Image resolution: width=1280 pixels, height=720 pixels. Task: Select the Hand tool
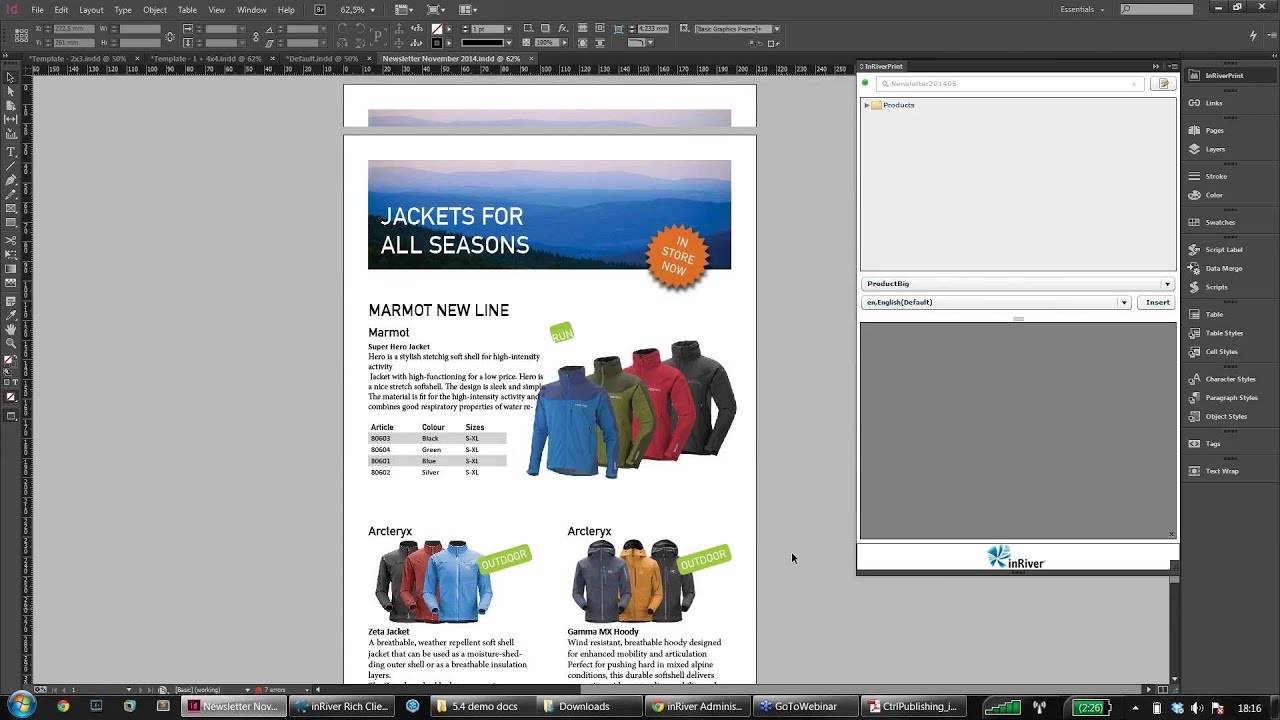coord(11,328)
